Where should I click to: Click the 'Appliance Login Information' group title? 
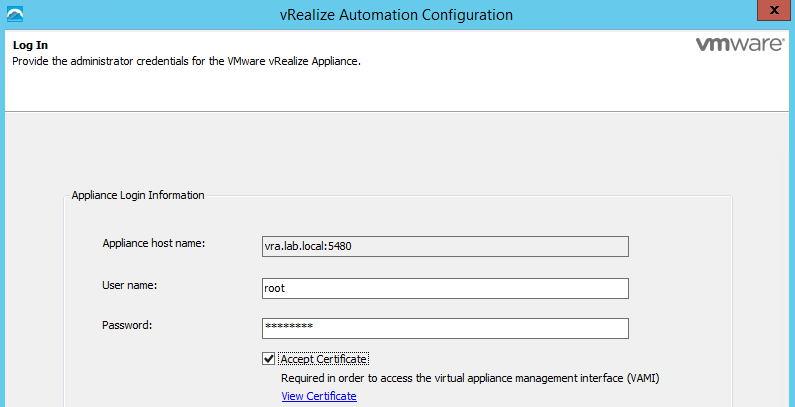(138, 195)
